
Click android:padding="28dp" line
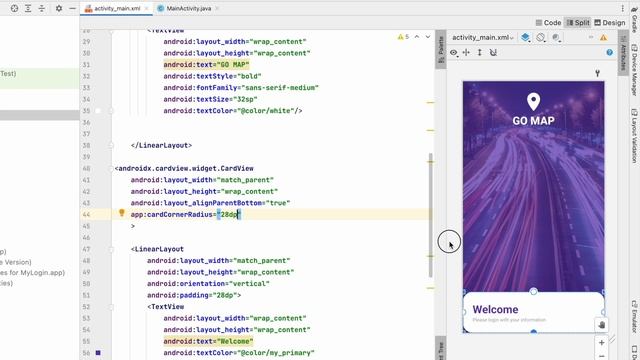(194, 295)
